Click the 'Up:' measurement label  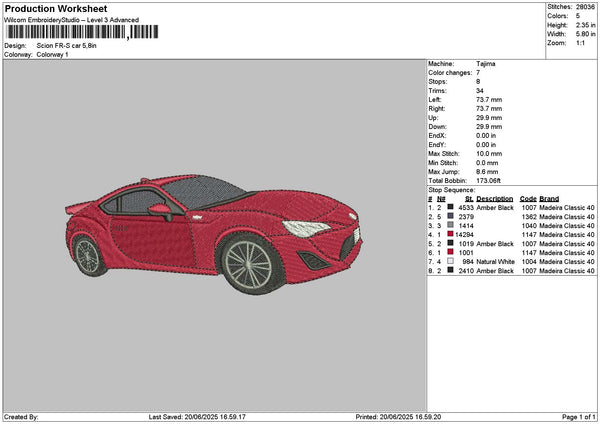433,118
